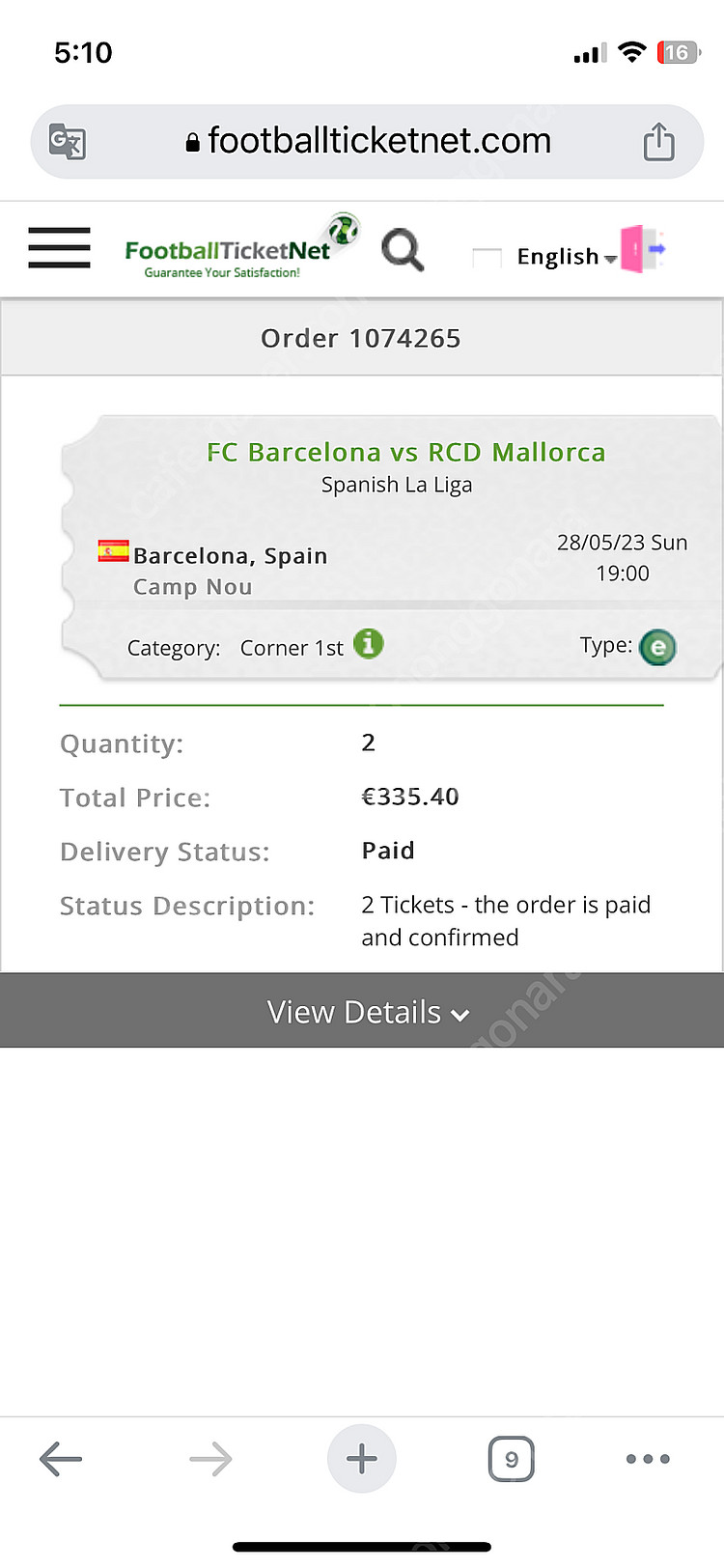Open the English language dropdown
This screenshot has width=724, height=1568.
tap(567, 257)
